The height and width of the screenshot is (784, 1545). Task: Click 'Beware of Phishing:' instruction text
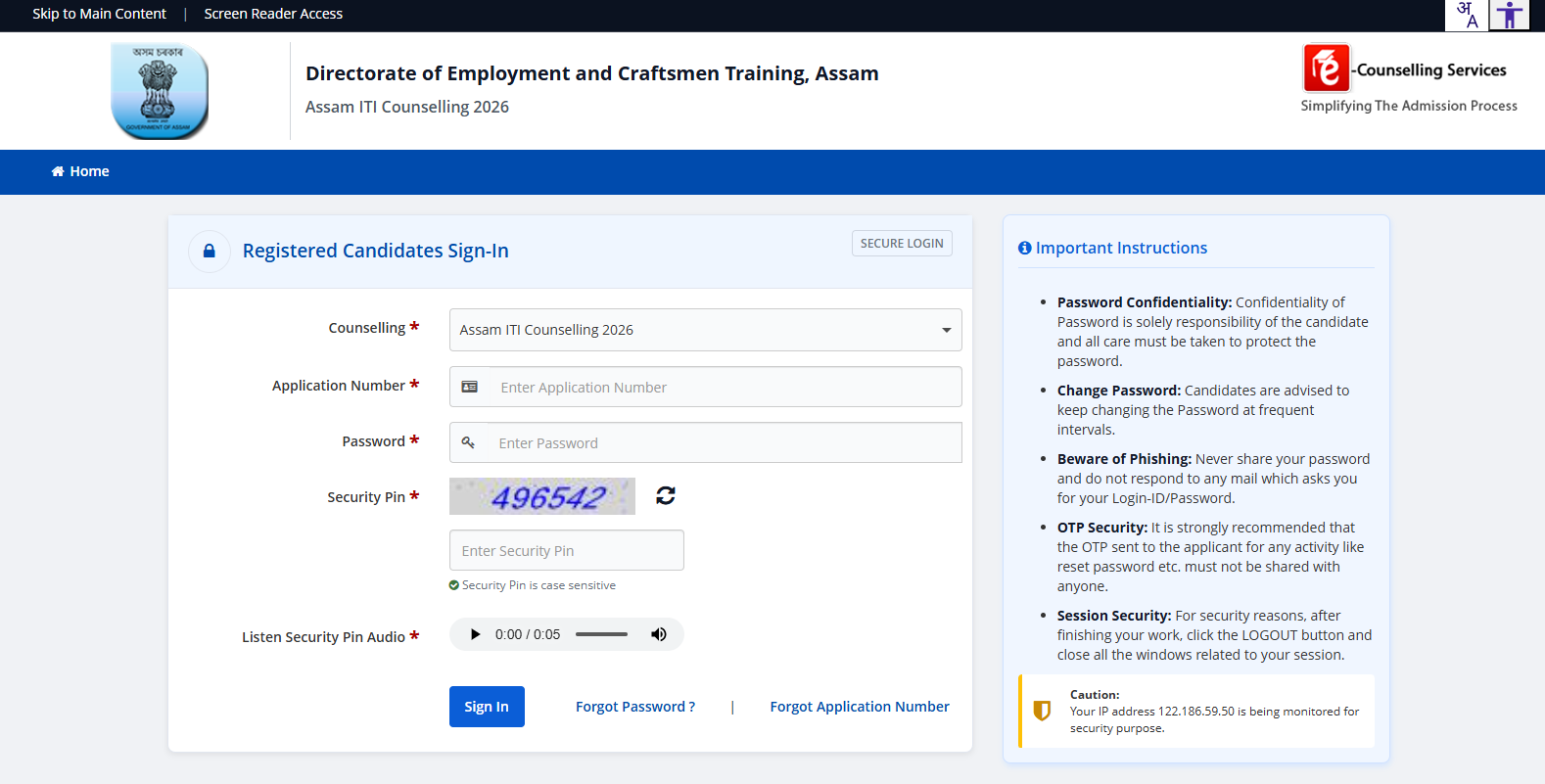pyautogui.click(x=1124, y=459)
